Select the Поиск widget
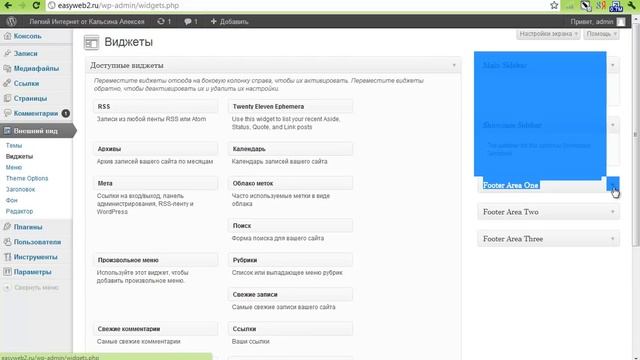This screenshot has width=640, height=360. [x=291, y=226]
